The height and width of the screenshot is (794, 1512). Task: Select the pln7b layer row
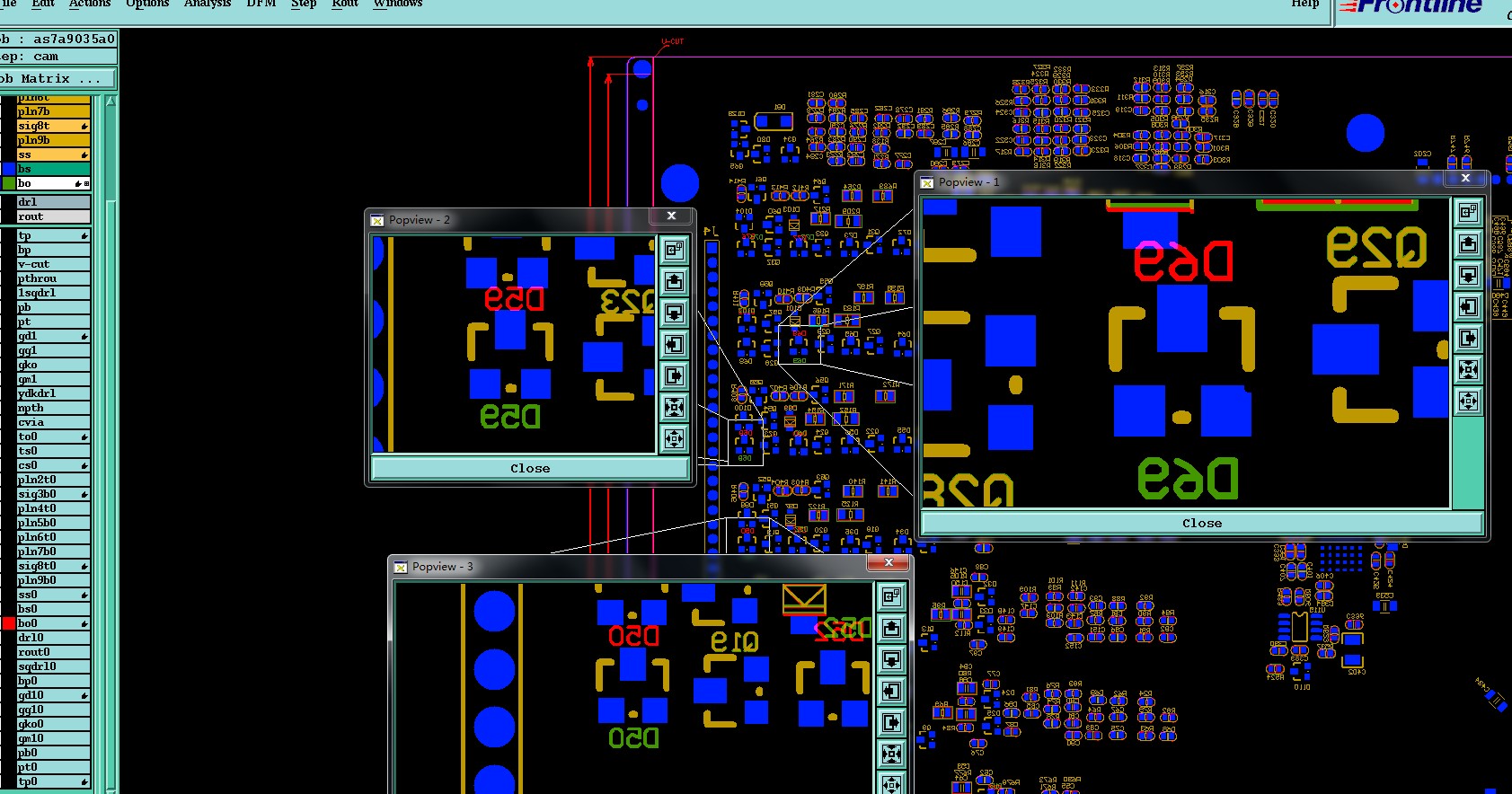click(x=54, y=111)
